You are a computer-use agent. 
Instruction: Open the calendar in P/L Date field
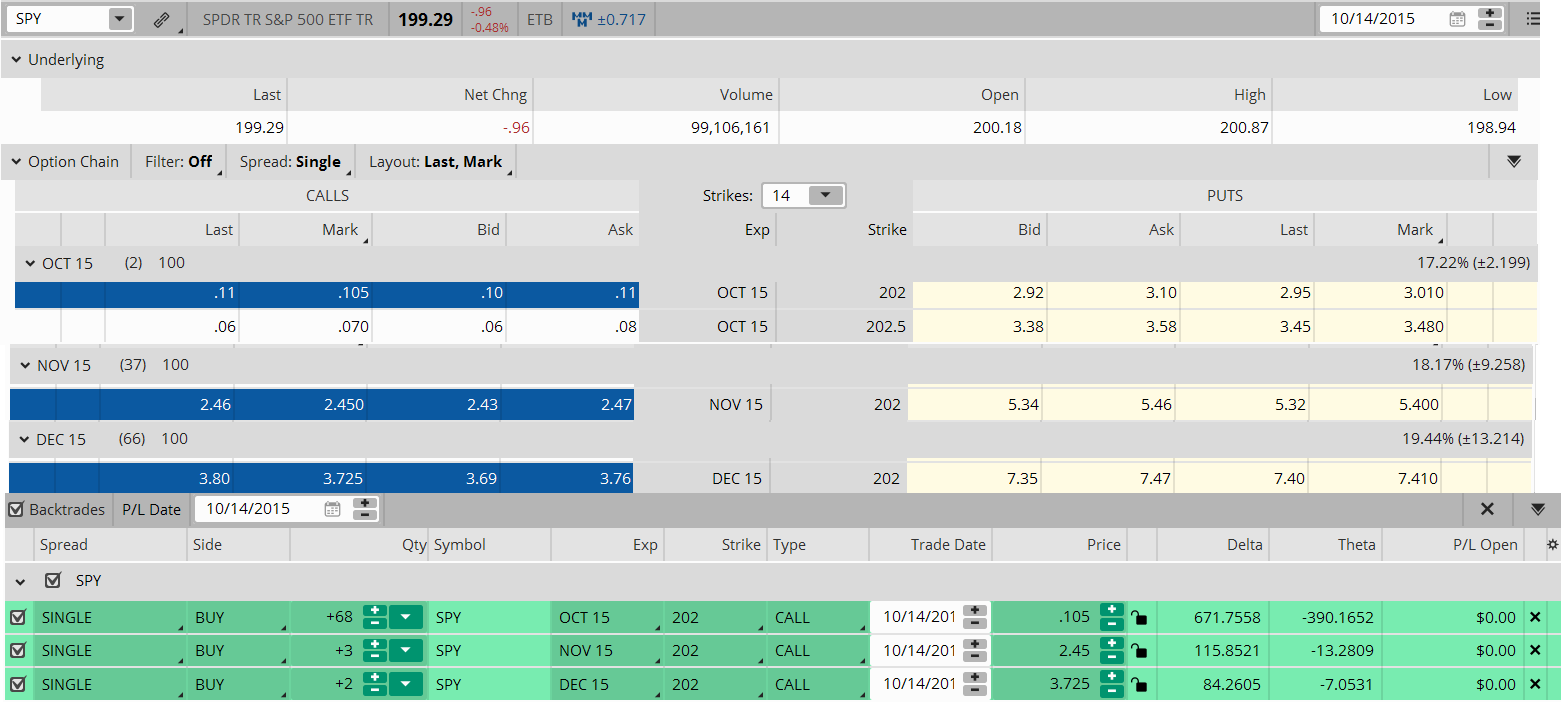(333, 509)
